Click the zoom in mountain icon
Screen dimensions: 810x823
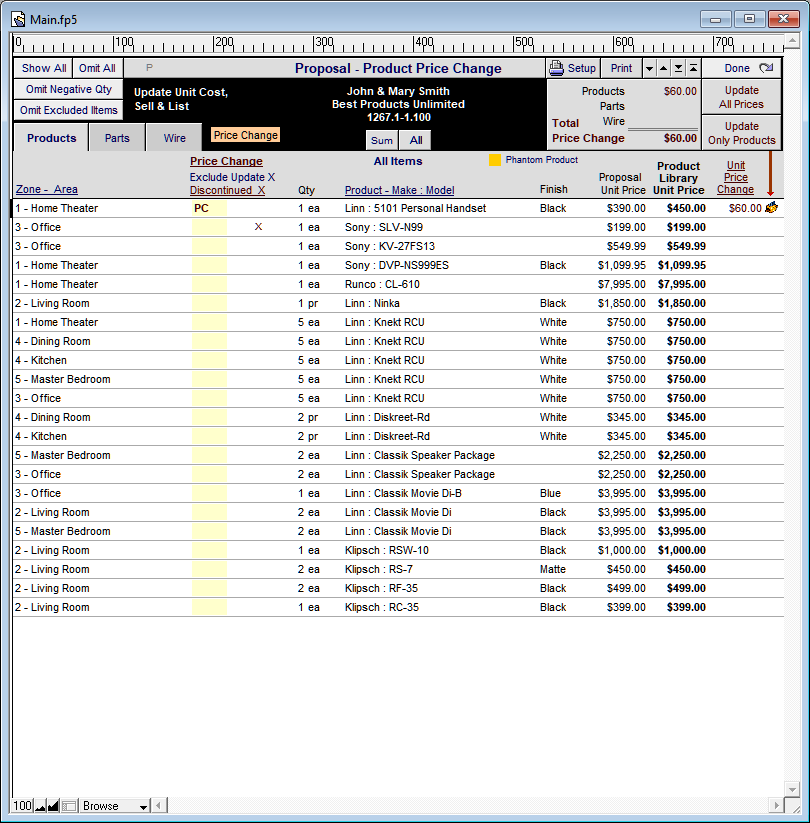click(53, 806)
